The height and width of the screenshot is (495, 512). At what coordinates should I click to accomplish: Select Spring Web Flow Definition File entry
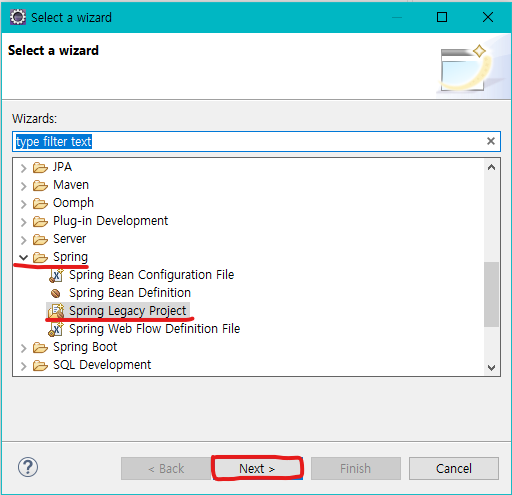[x=155, y=329]
